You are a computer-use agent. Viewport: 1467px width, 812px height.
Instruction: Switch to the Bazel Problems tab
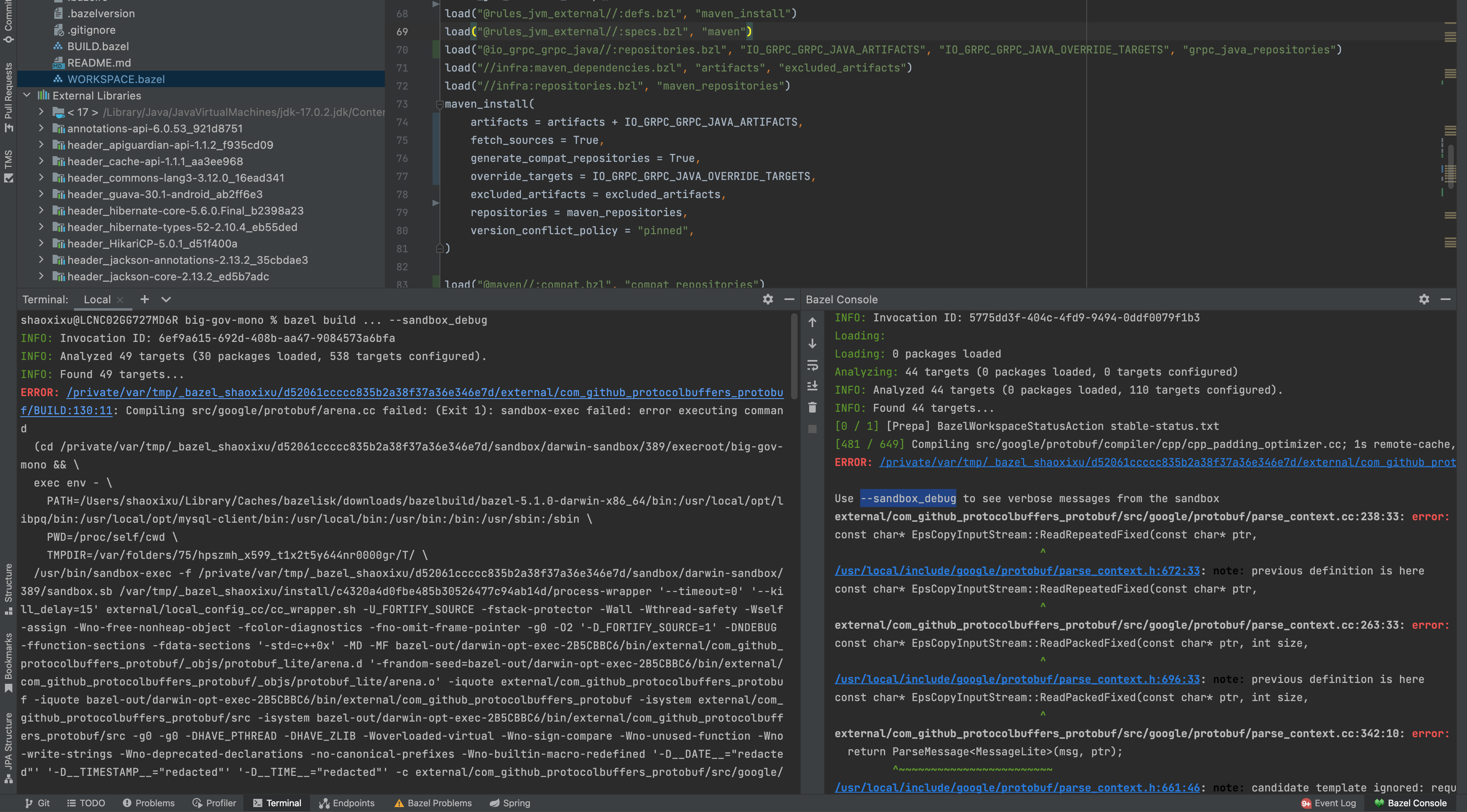(433, 803)
